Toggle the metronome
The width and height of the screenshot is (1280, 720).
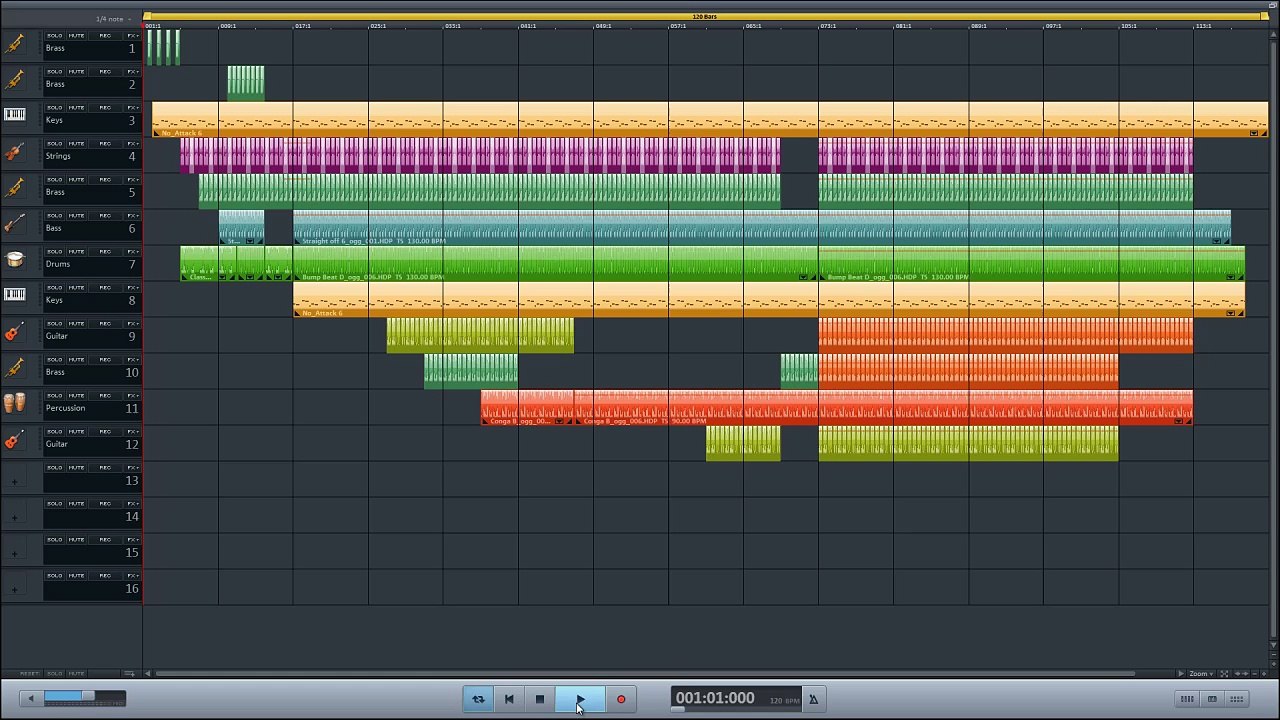tap(813, 699)
